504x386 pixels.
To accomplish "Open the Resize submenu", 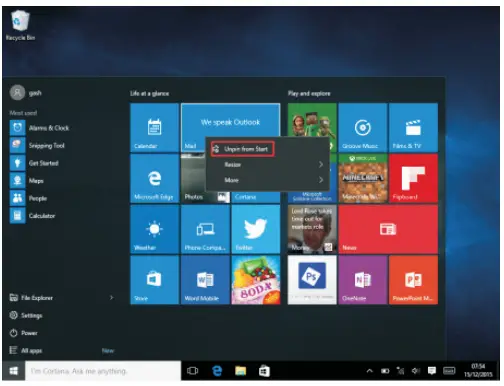I will (x=268, y=165).
